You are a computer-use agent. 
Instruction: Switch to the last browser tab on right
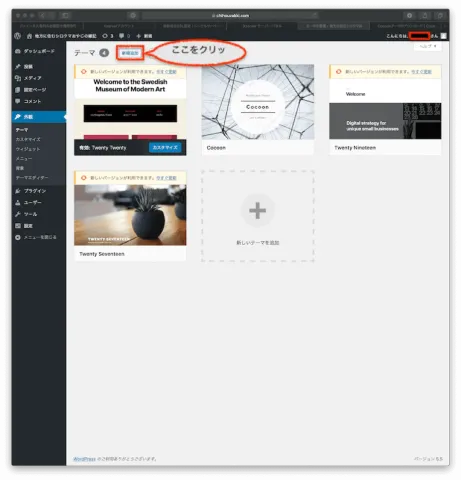[406, 26]
